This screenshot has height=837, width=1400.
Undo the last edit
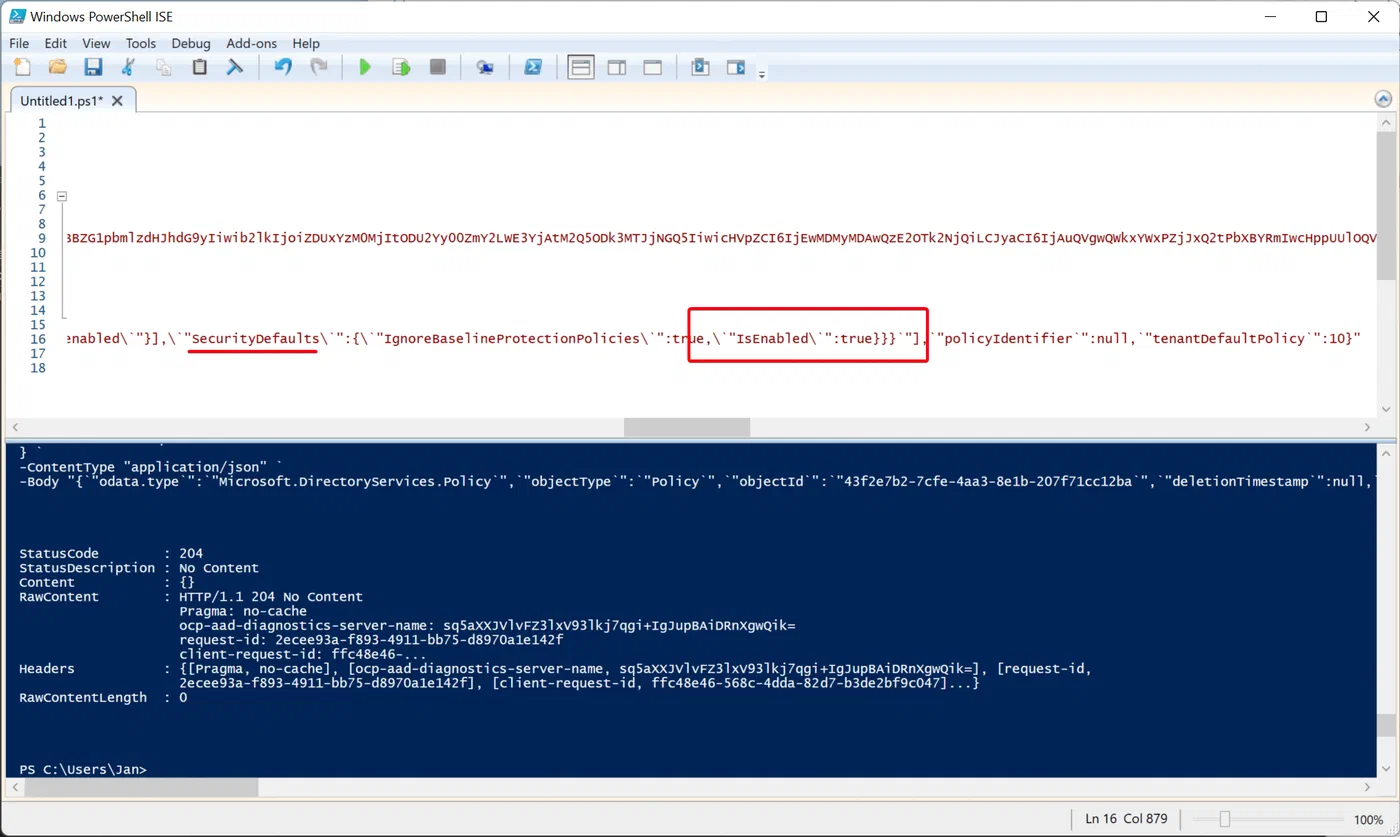pos(283,67)
